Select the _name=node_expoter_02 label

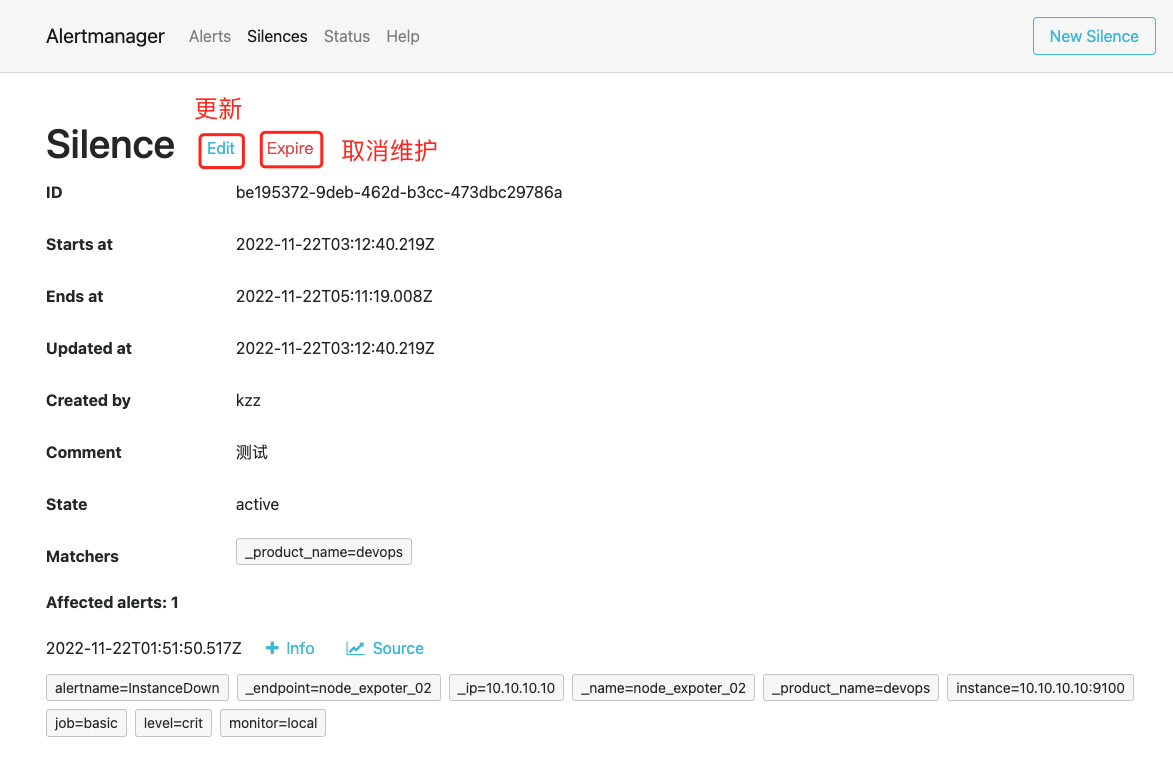tap(664, 688)
